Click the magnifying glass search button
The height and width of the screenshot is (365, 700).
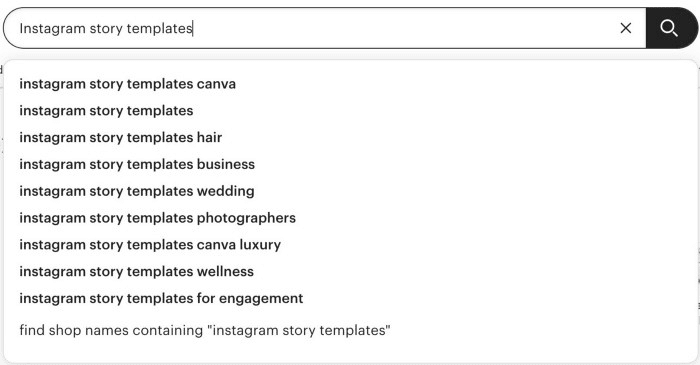(671, 28)
